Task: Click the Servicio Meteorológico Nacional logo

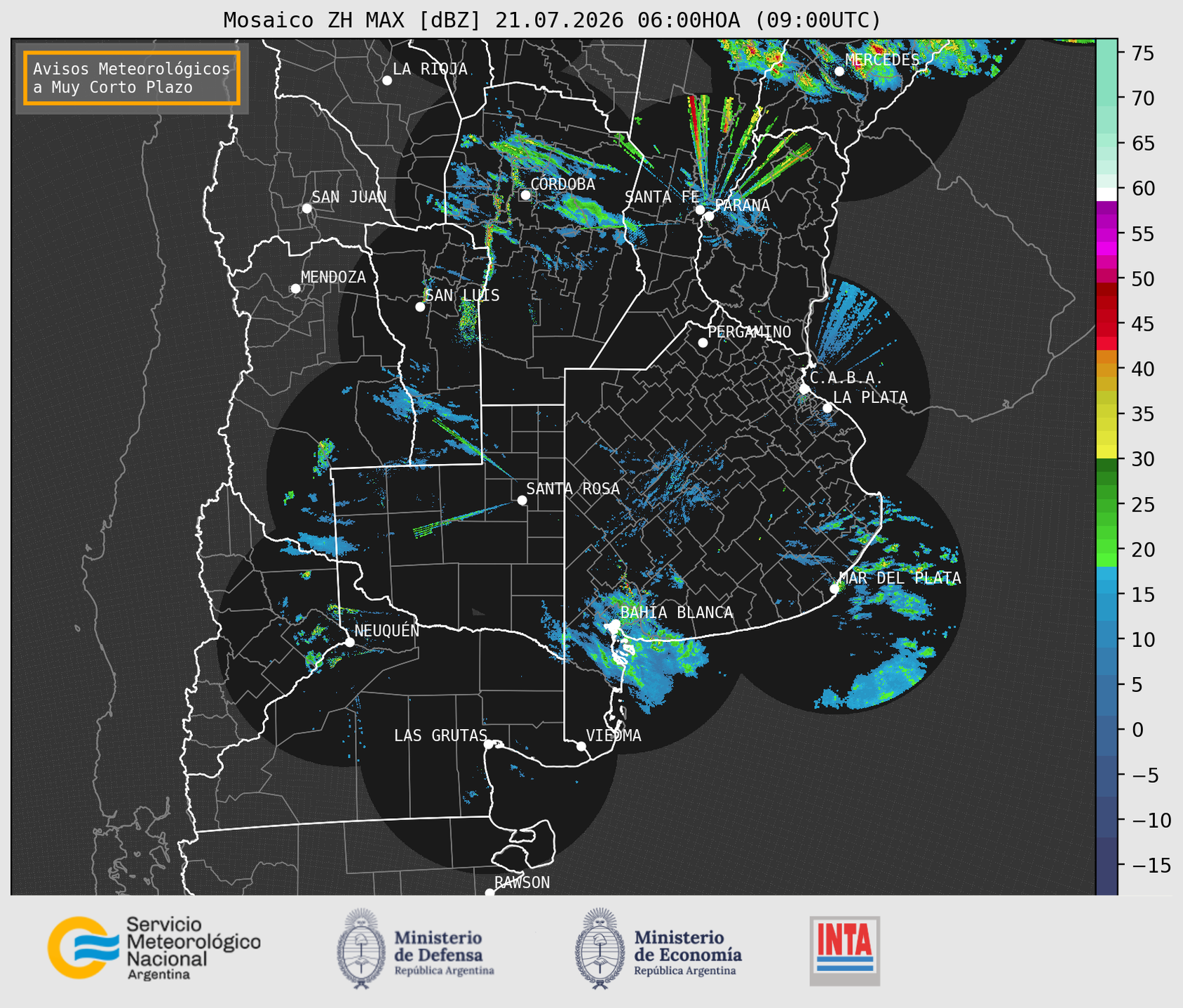Action: tap(154, 948)
